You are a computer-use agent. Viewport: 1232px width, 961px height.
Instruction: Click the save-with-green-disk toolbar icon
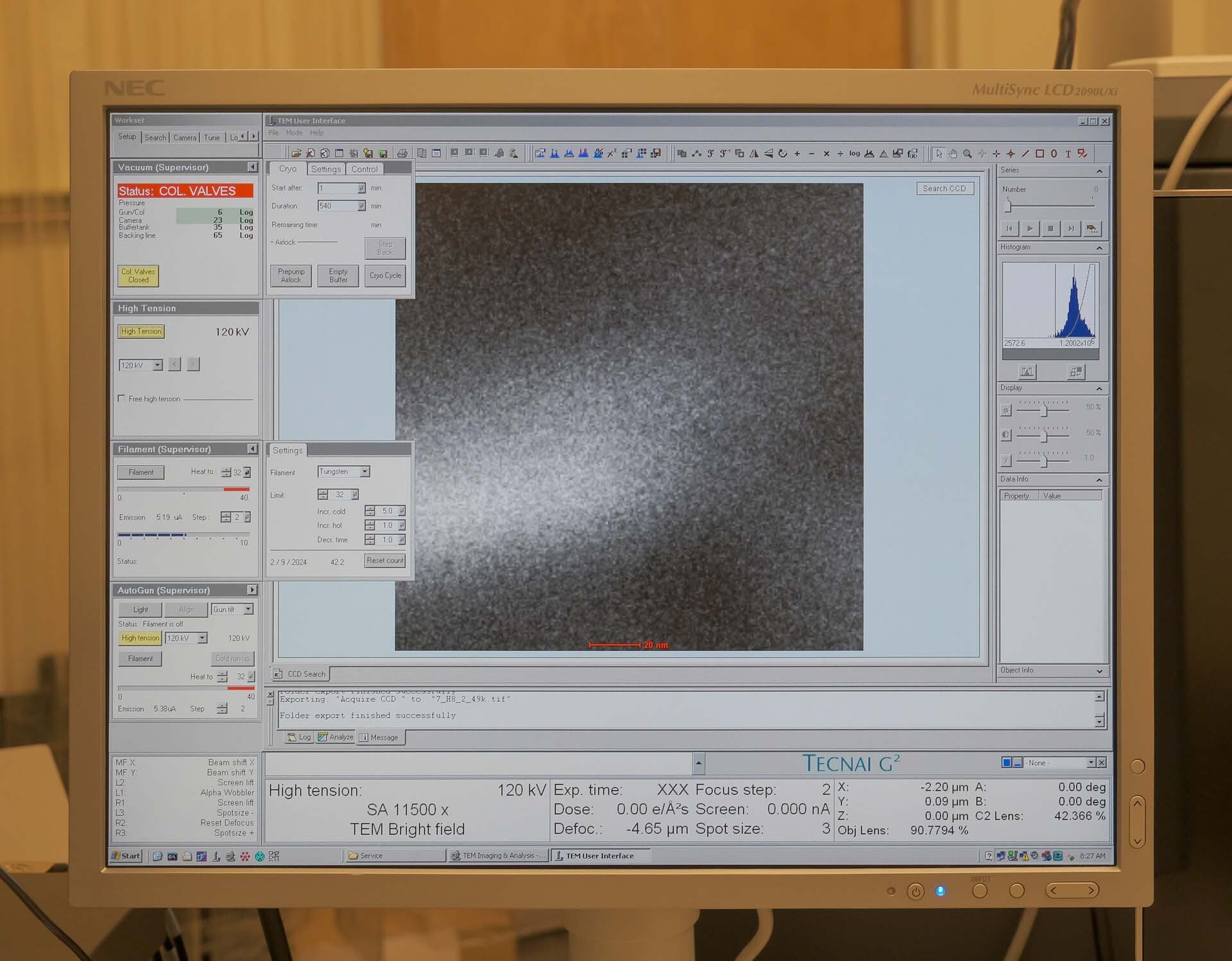(383, 153)
